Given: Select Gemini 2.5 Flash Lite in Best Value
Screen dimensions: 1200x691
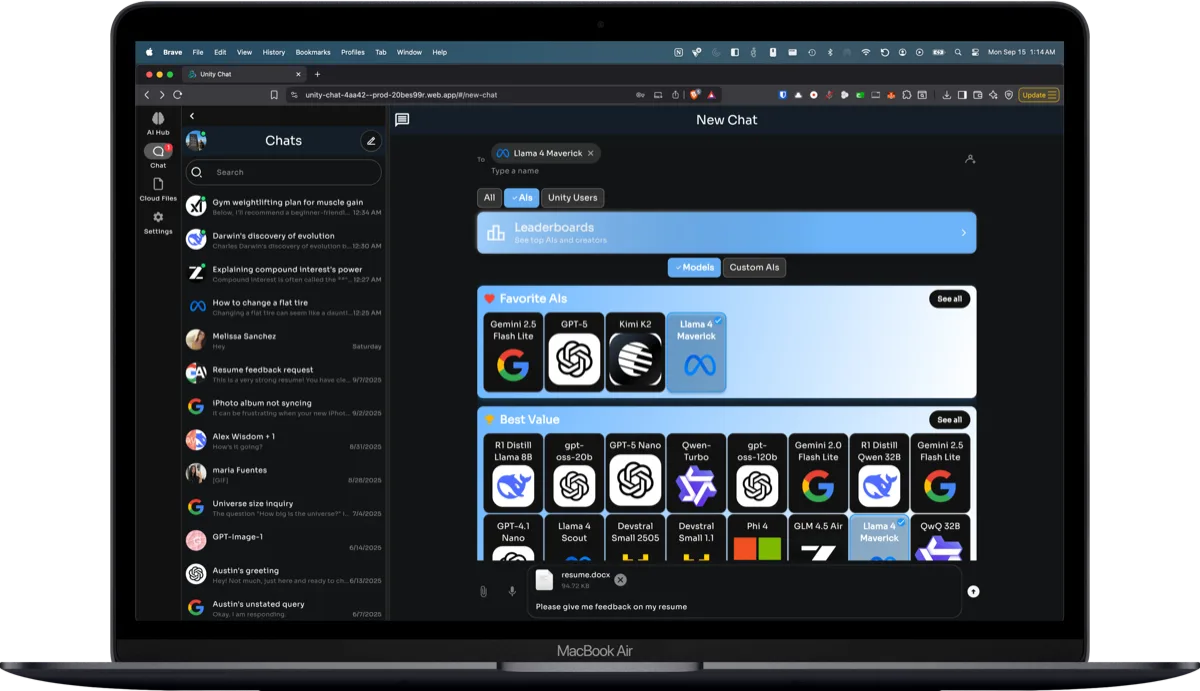Looking at the screenshot, I should tap(940, 473).
